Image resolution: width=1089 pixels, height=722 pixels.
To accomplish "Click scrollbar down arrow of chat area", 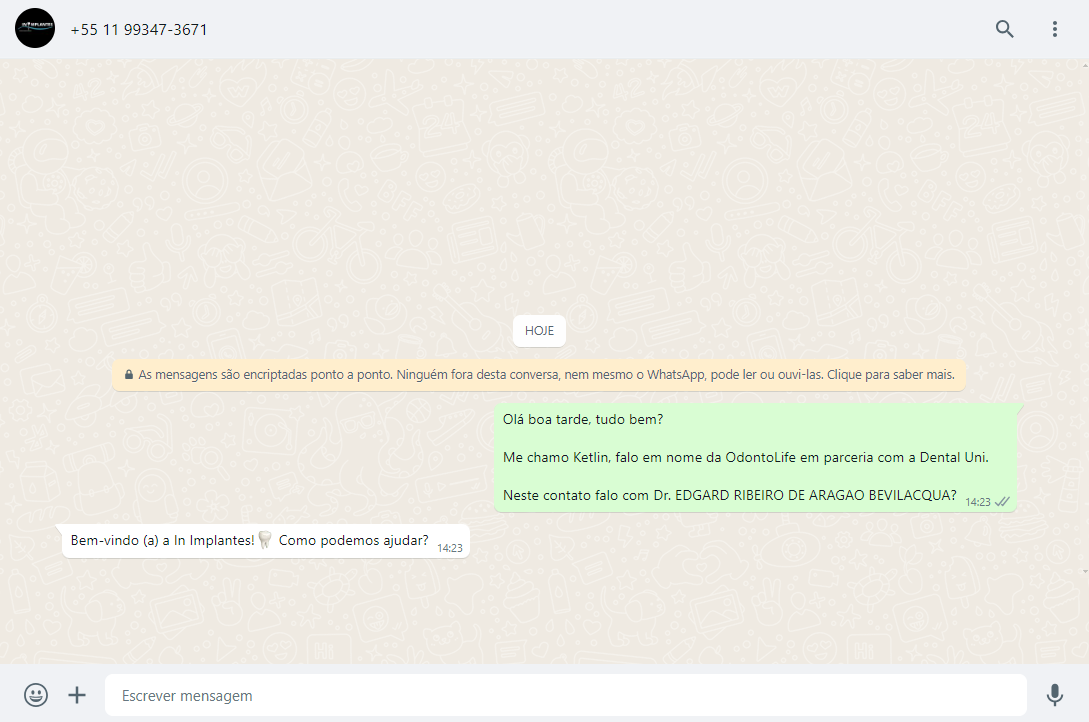I will pos(1085,572).
